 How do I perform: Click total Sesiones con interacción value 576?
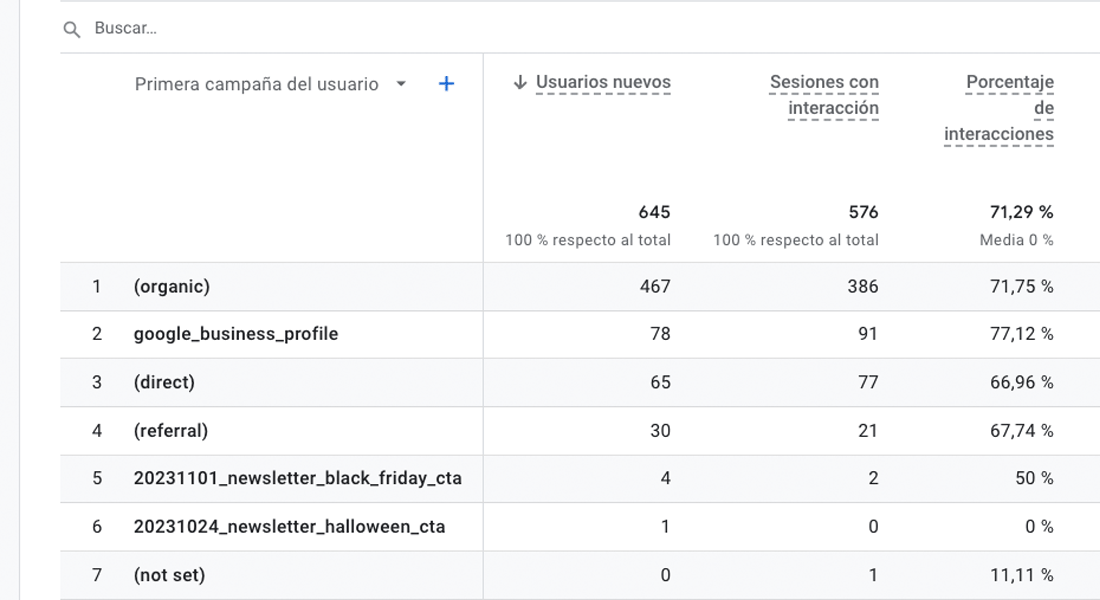pos(862,212)
